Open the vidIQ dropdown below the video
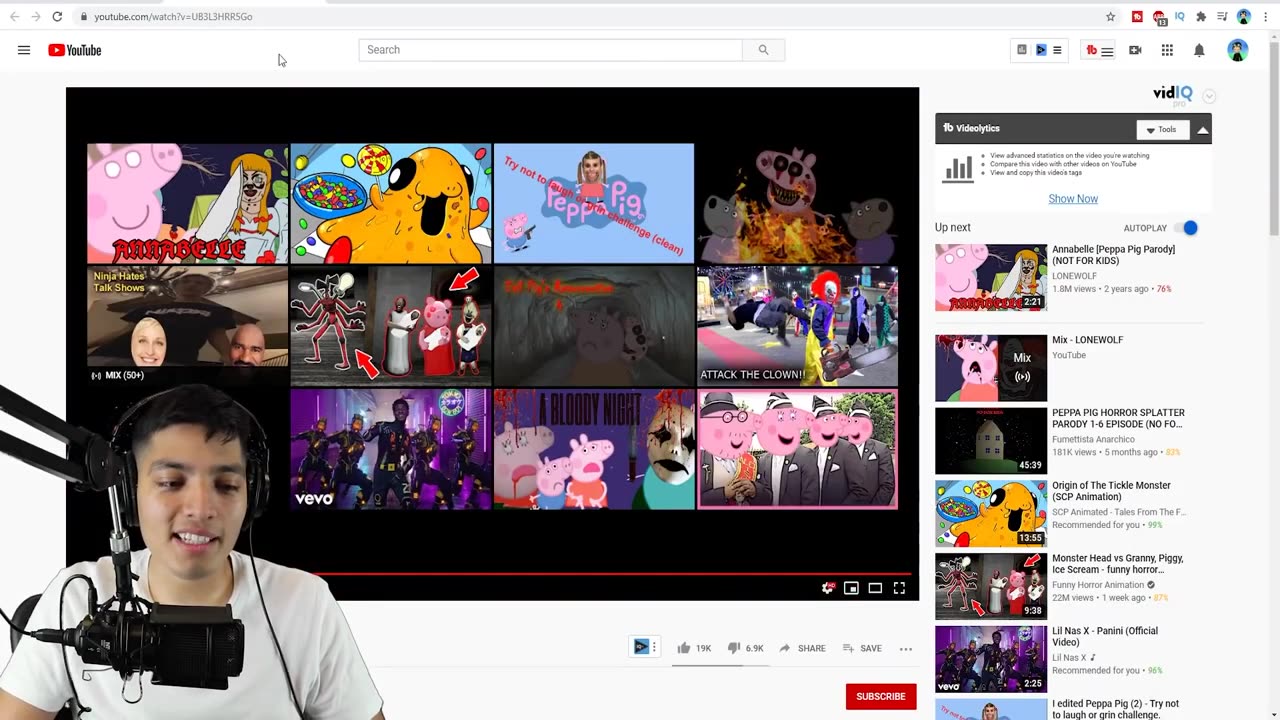1280x720 pixels. (645, 647)
